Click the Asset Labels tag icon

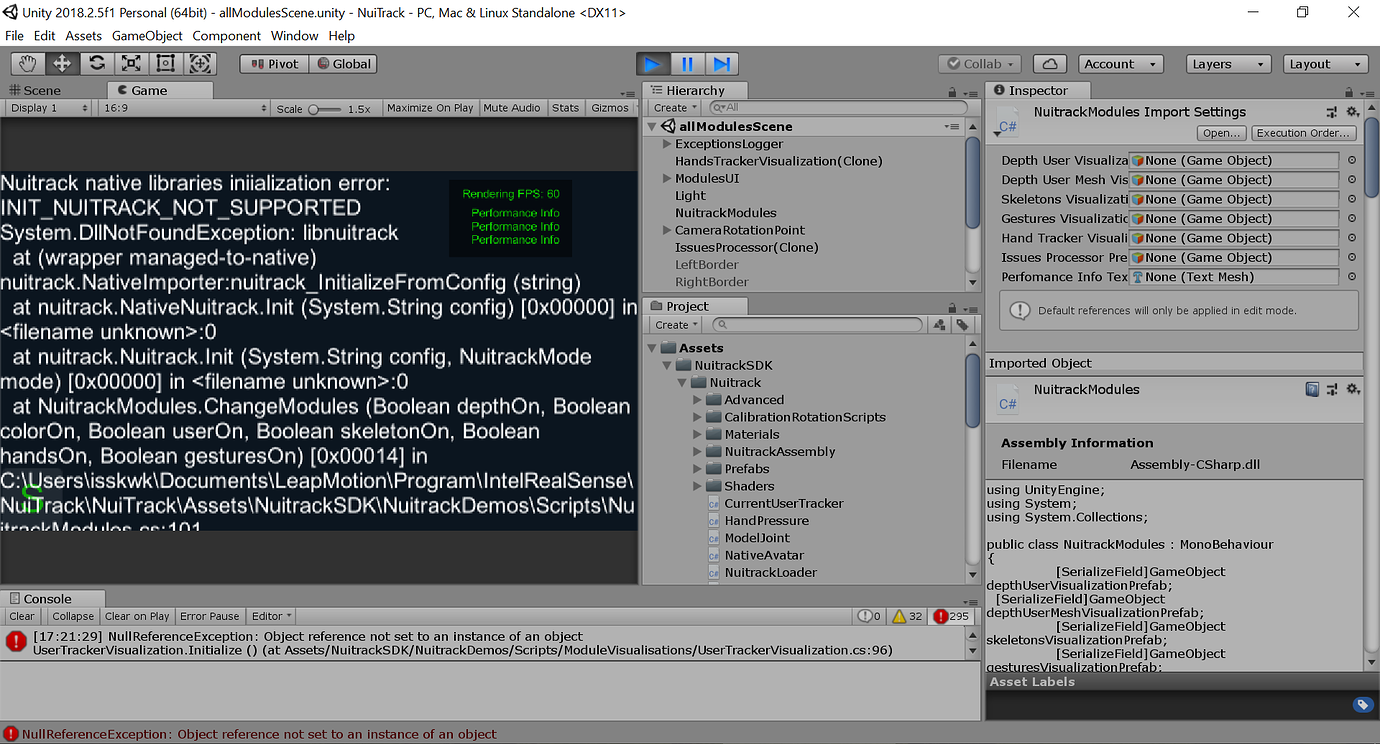(x=1363, y=704)
